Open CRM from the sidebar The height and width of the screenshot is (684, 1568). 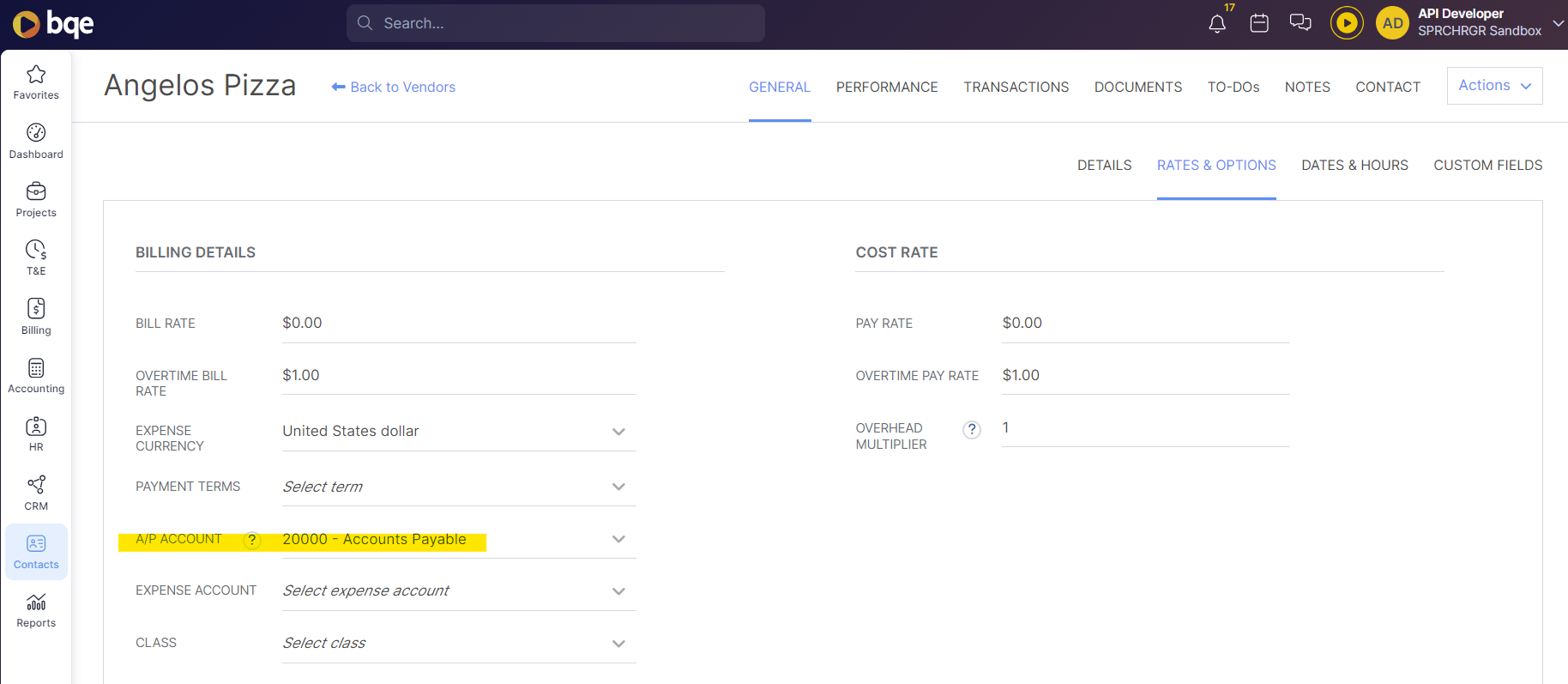[36, 493]
